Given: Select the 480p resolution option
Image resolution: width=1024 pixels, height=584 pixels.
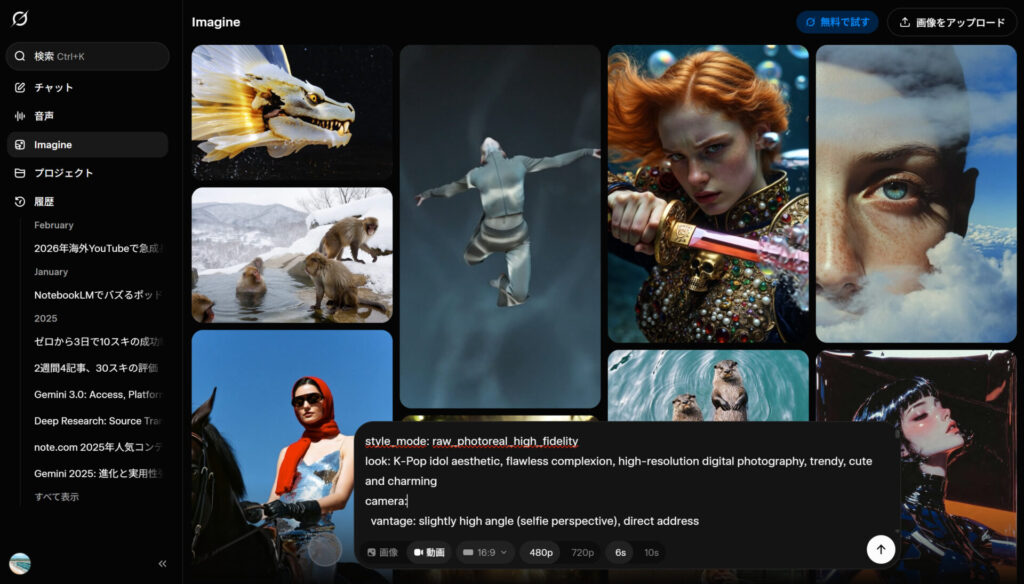Looking at the screenshot, I should pos(541,552).
